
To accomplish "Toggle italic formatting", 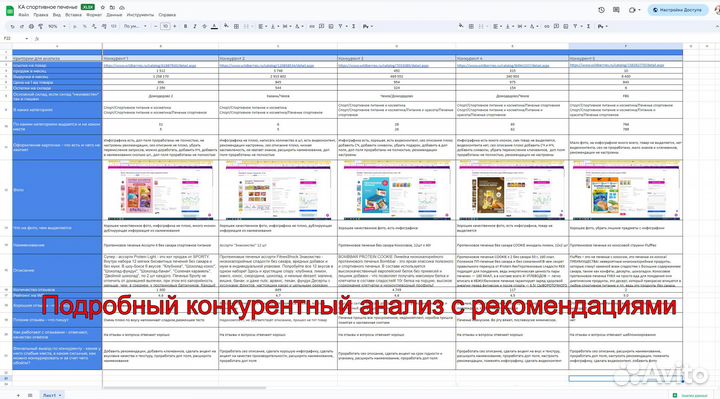I will tap(195, 27).
